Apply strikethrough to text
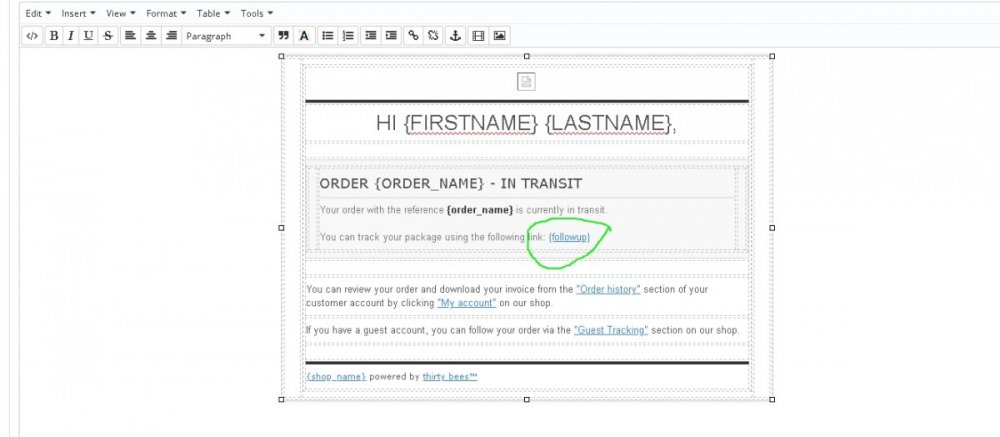The width and height of the screenshot is (1000, 437). (x=107, y=36)
